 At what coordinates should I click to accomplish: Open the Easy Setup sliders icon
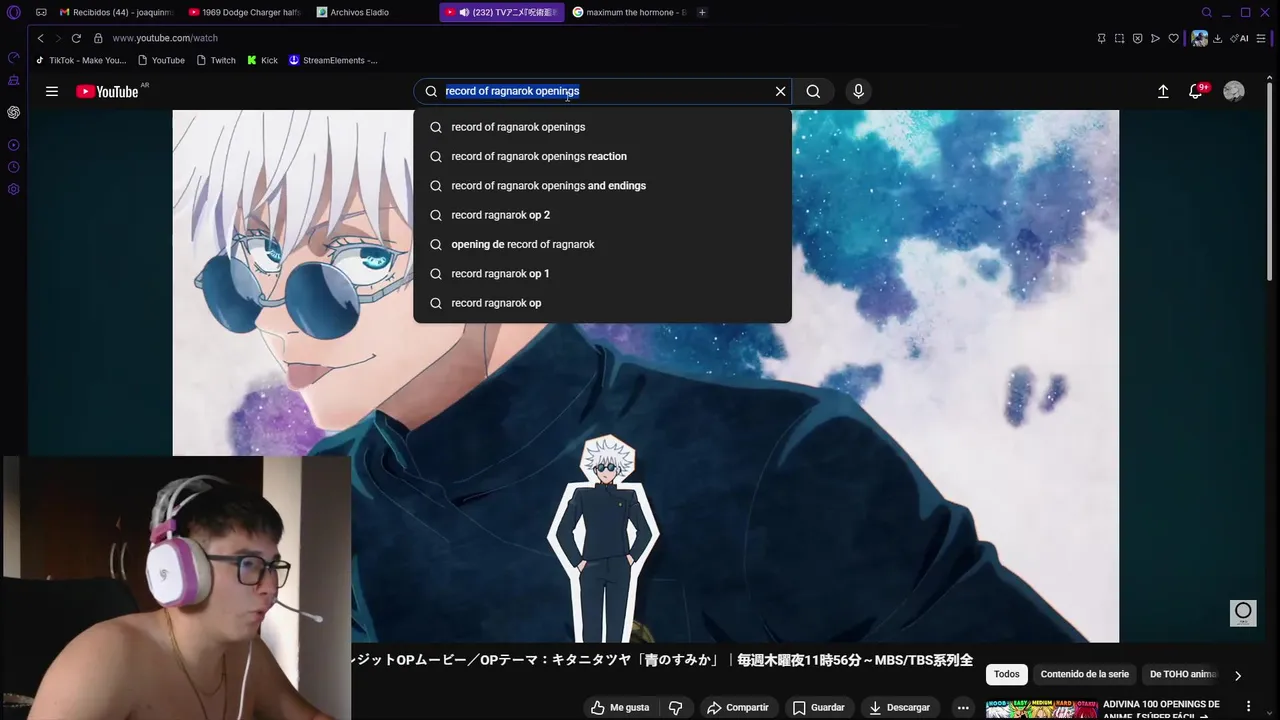click(1261, 38)
